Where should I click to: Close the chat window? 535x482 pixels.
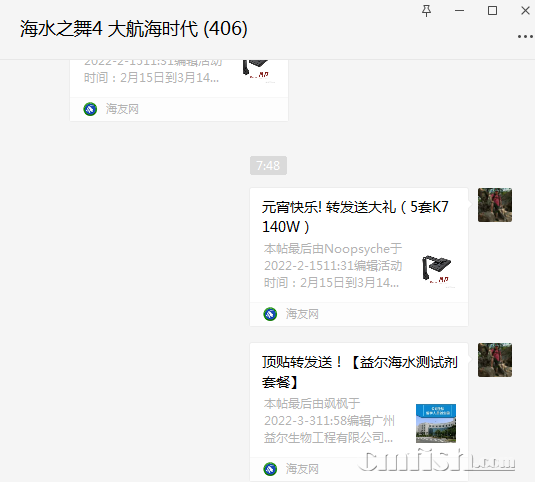pos(525,11)
